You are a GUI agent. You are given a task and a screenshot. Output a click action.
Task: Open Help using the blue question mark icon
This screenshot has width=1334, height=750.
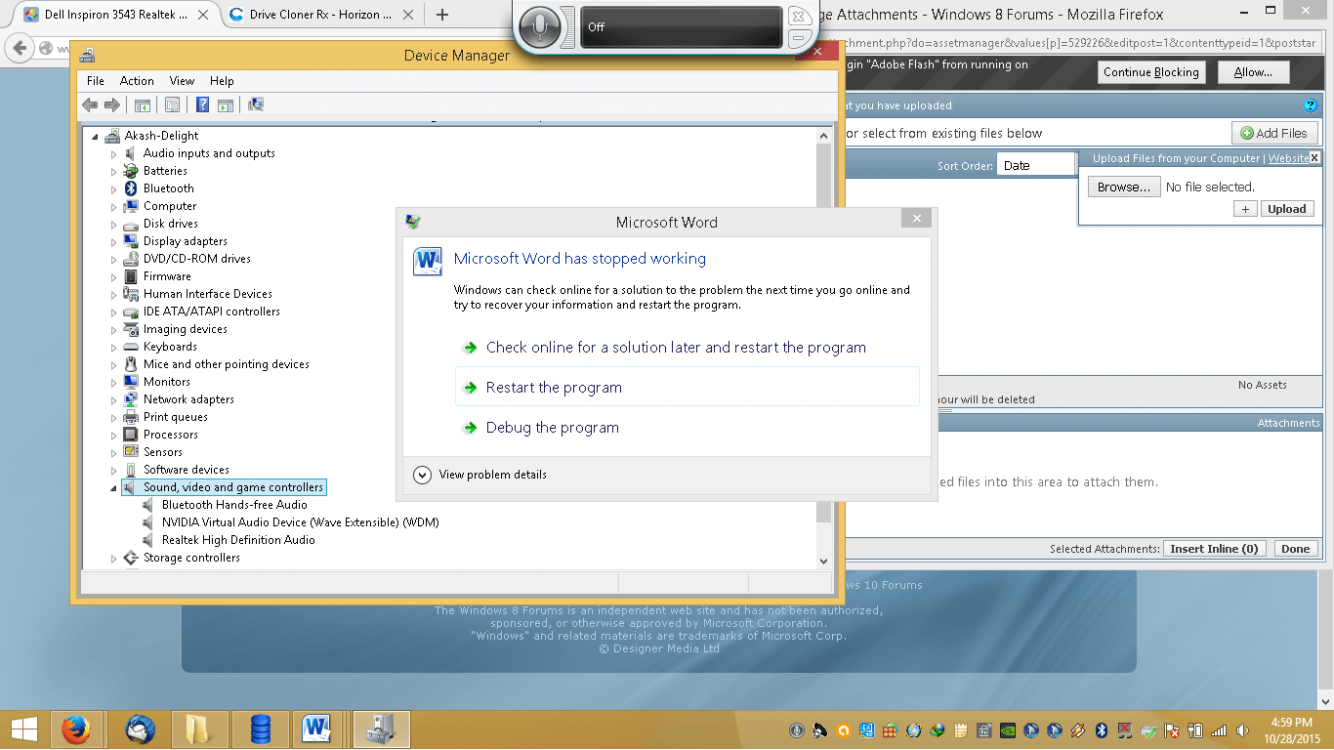pyautogui.click(x=202, y=104)
